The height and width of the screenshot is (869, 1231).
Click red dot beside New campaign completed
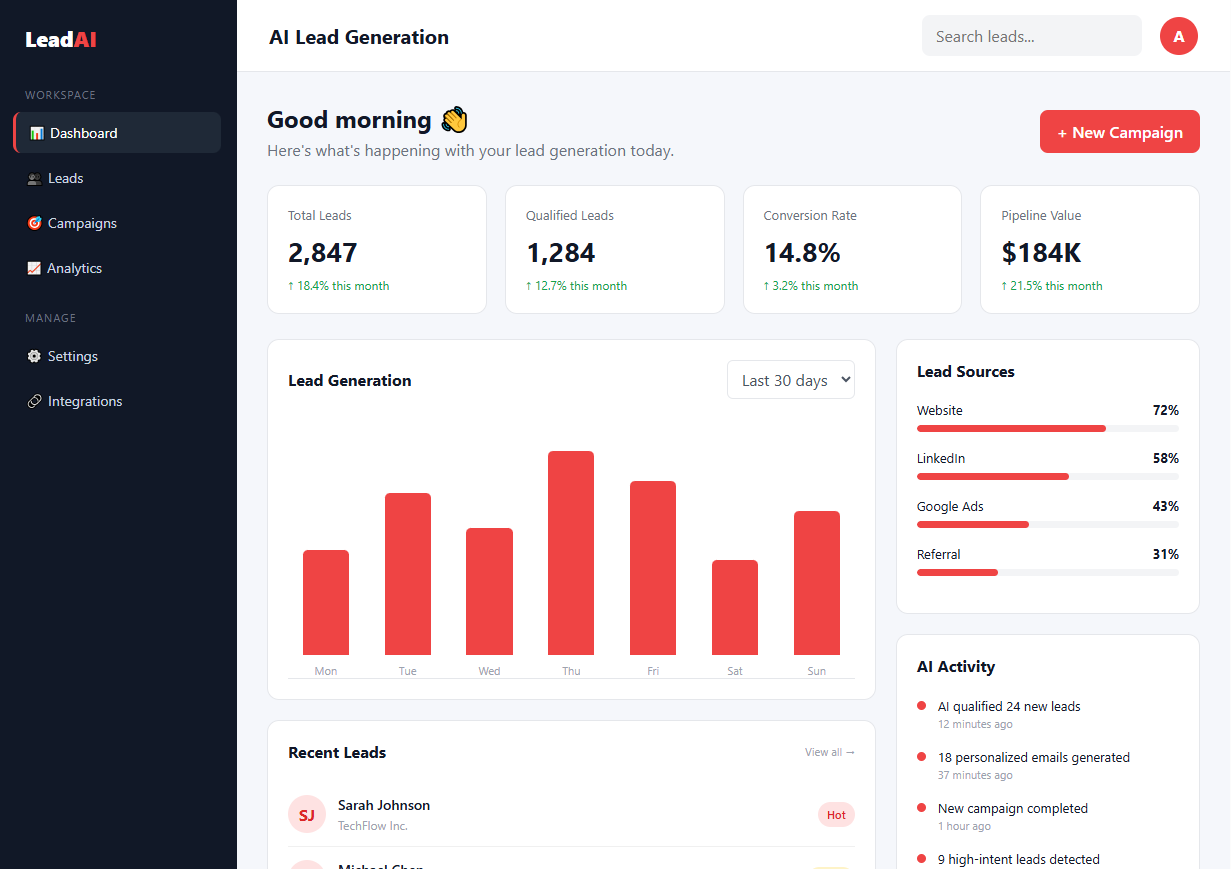point(921,808)
